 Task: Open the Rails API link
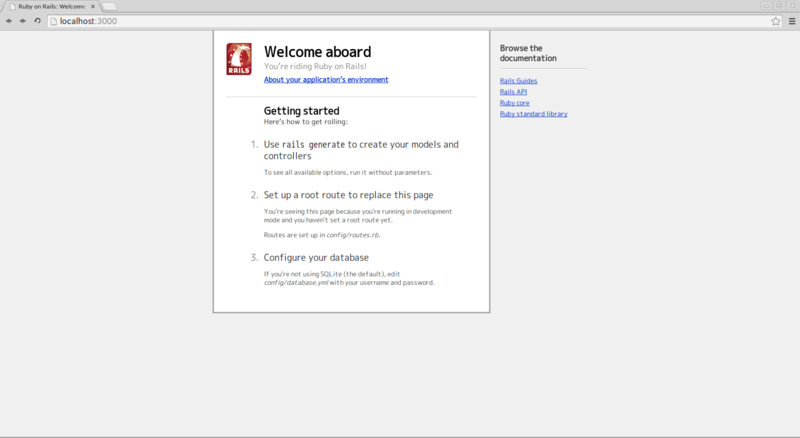coord(513,92)
